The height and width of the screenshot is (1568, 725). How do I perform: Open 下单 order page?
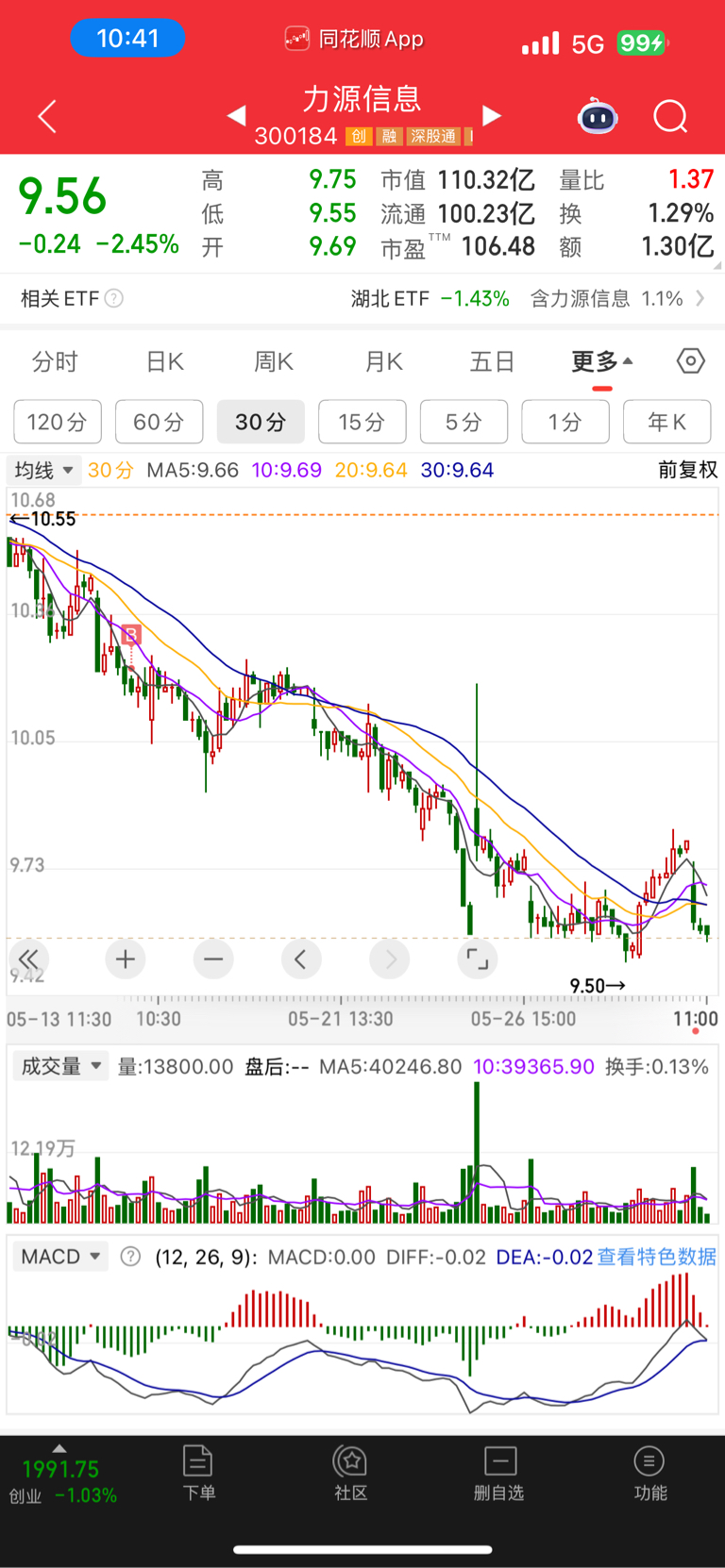tap(198, 1474)
